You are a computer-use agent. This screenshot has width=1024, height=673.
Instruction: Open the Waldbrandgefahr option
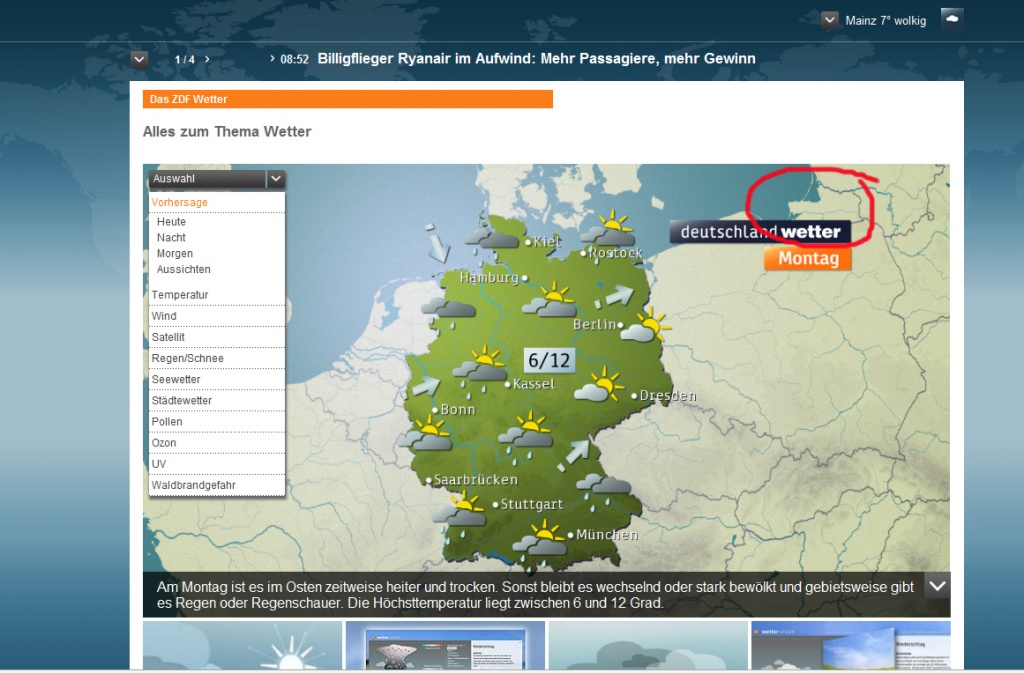click(x=217, y=485)
